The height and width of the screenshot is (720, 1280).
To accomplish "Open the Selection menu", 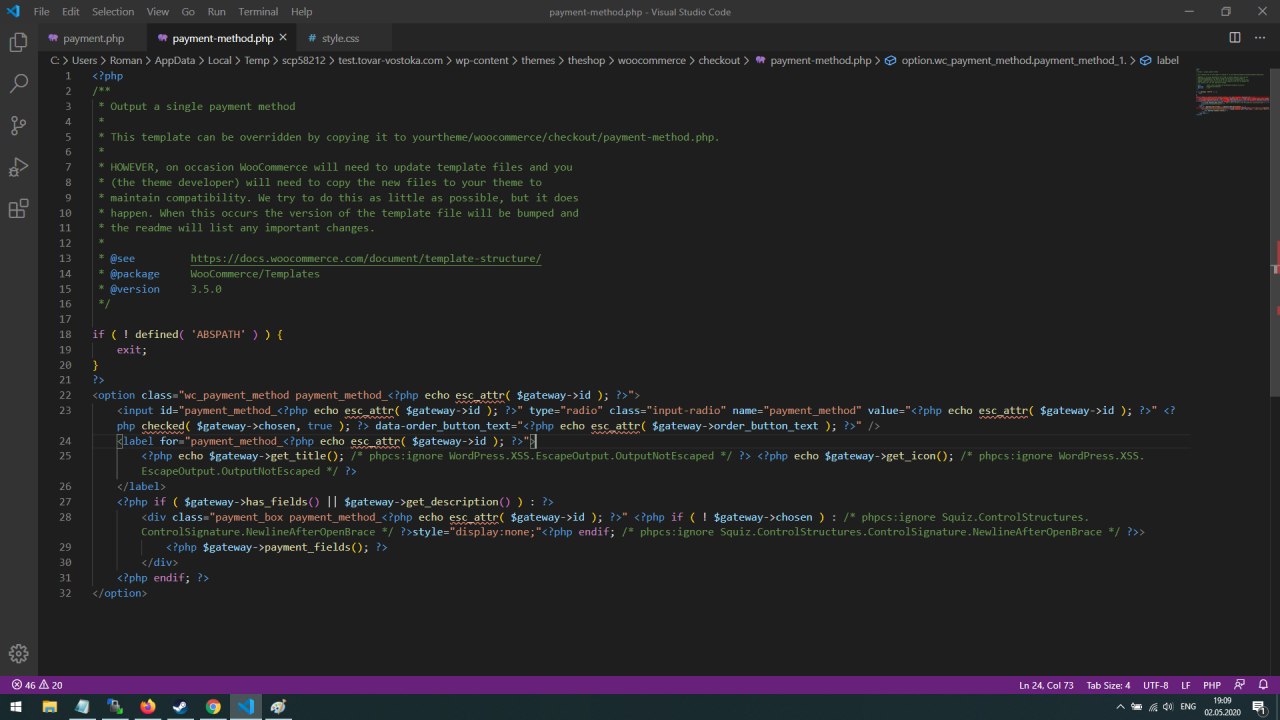I will 113,12.
